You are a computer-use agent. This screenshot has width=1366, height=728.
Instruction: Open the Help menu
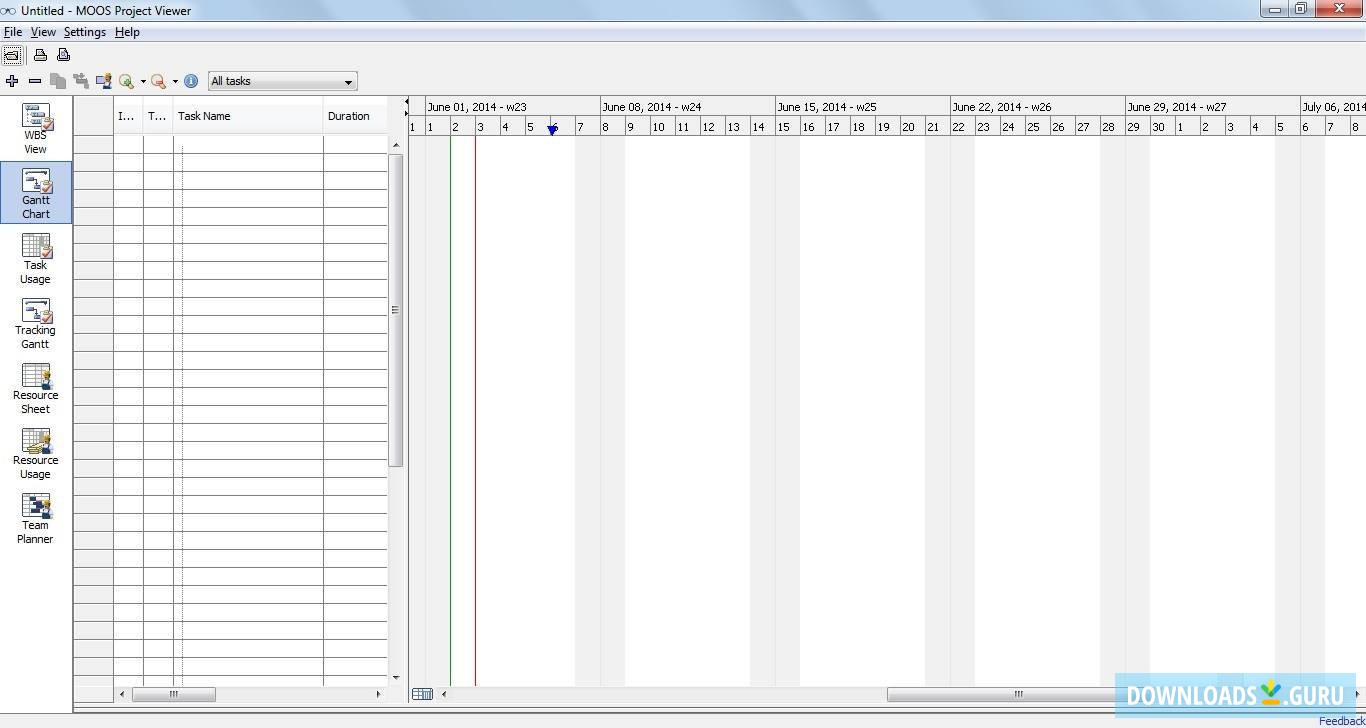tap(127, 31)
